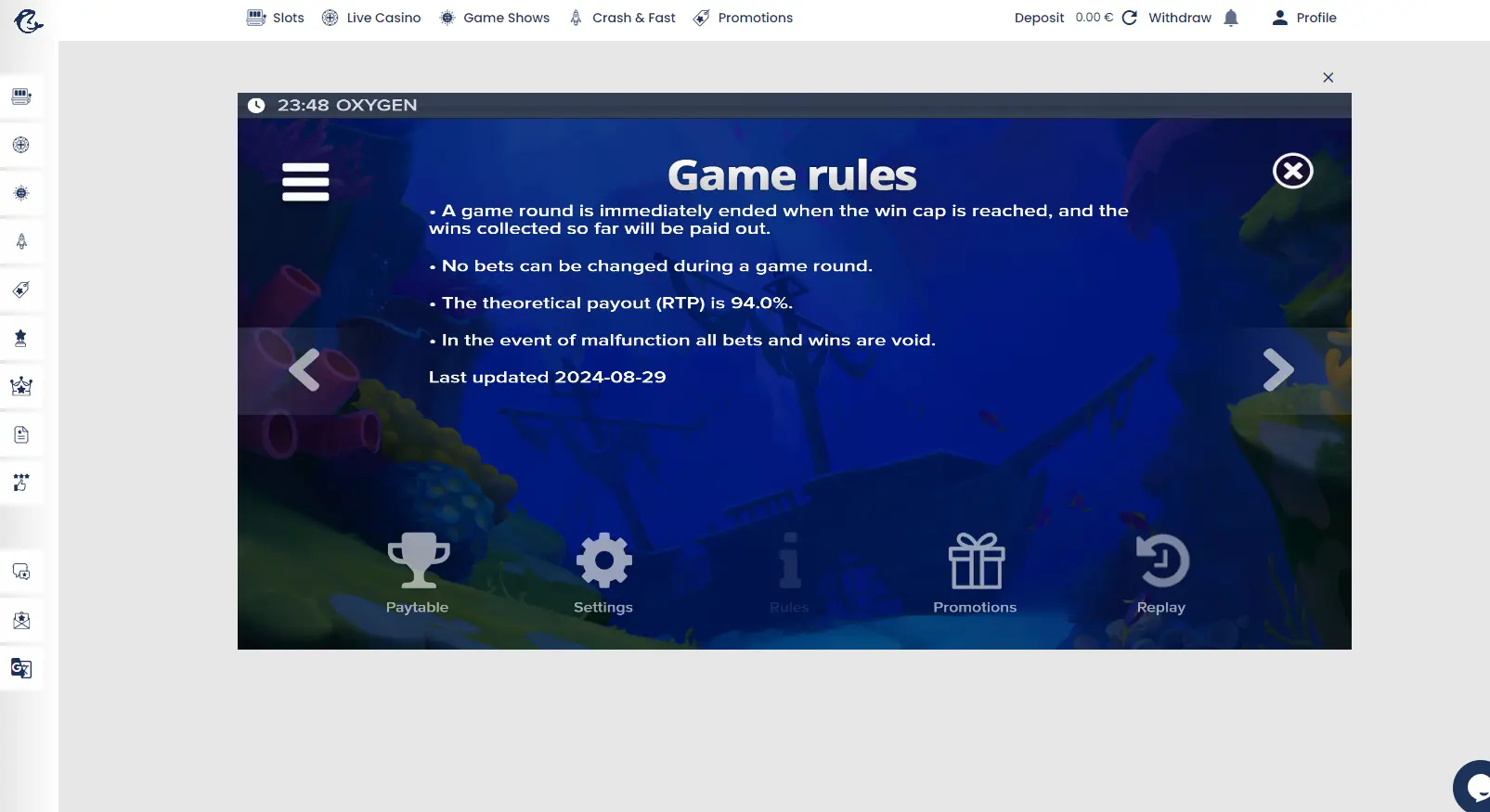This screenshot has width=1490, height=812.
Task: Click sidebar promotions tag icon
Action: pos(21,290)
